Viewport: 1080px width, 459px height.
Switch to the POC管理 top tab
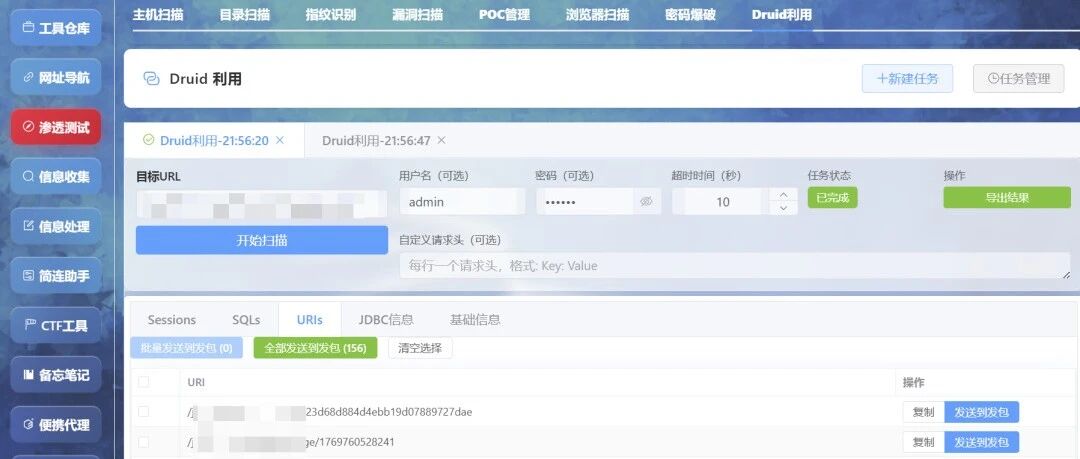[x=504, y=14]
